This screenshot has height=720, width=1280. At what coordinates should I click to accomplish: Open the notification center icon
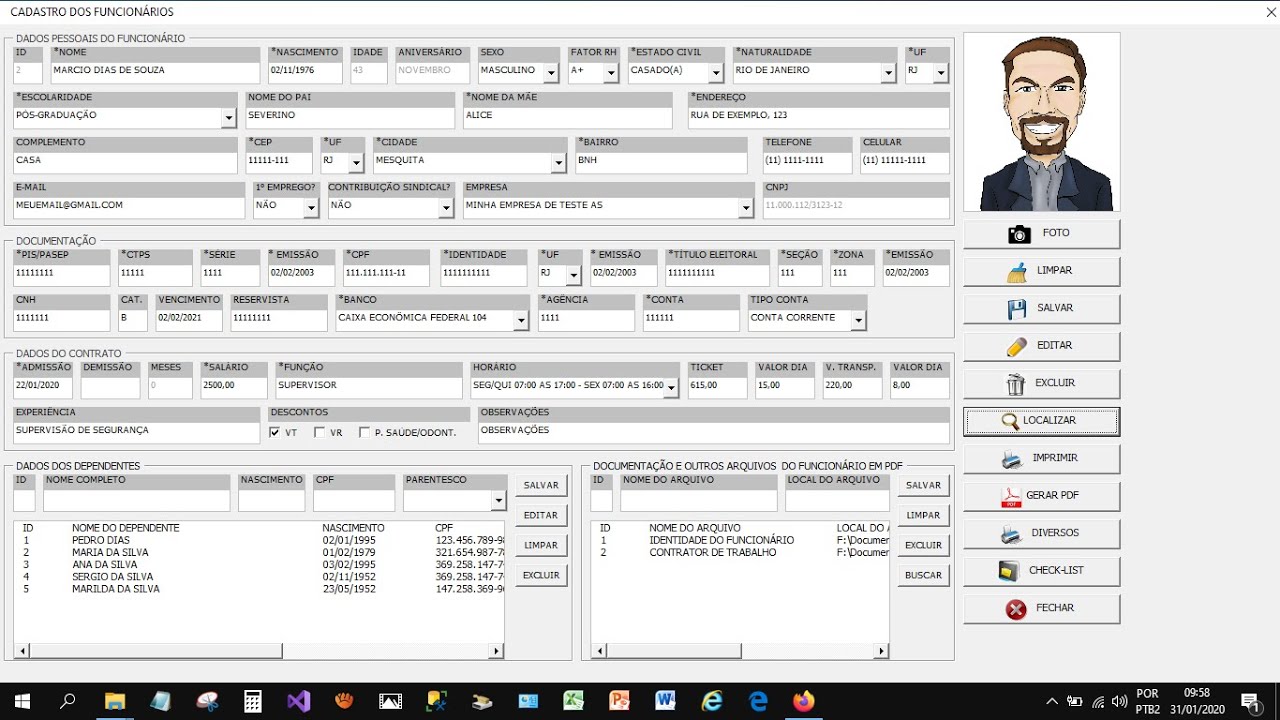click(1250, 701)
